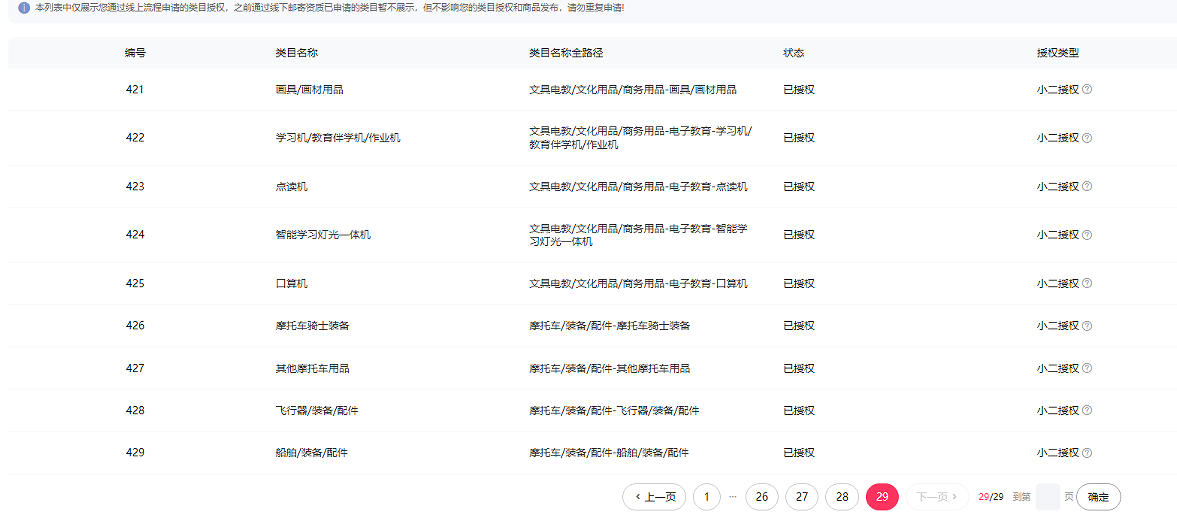Click the page number jump input field
Screen dimensions: 1177x526
[x=1047, y=497]
